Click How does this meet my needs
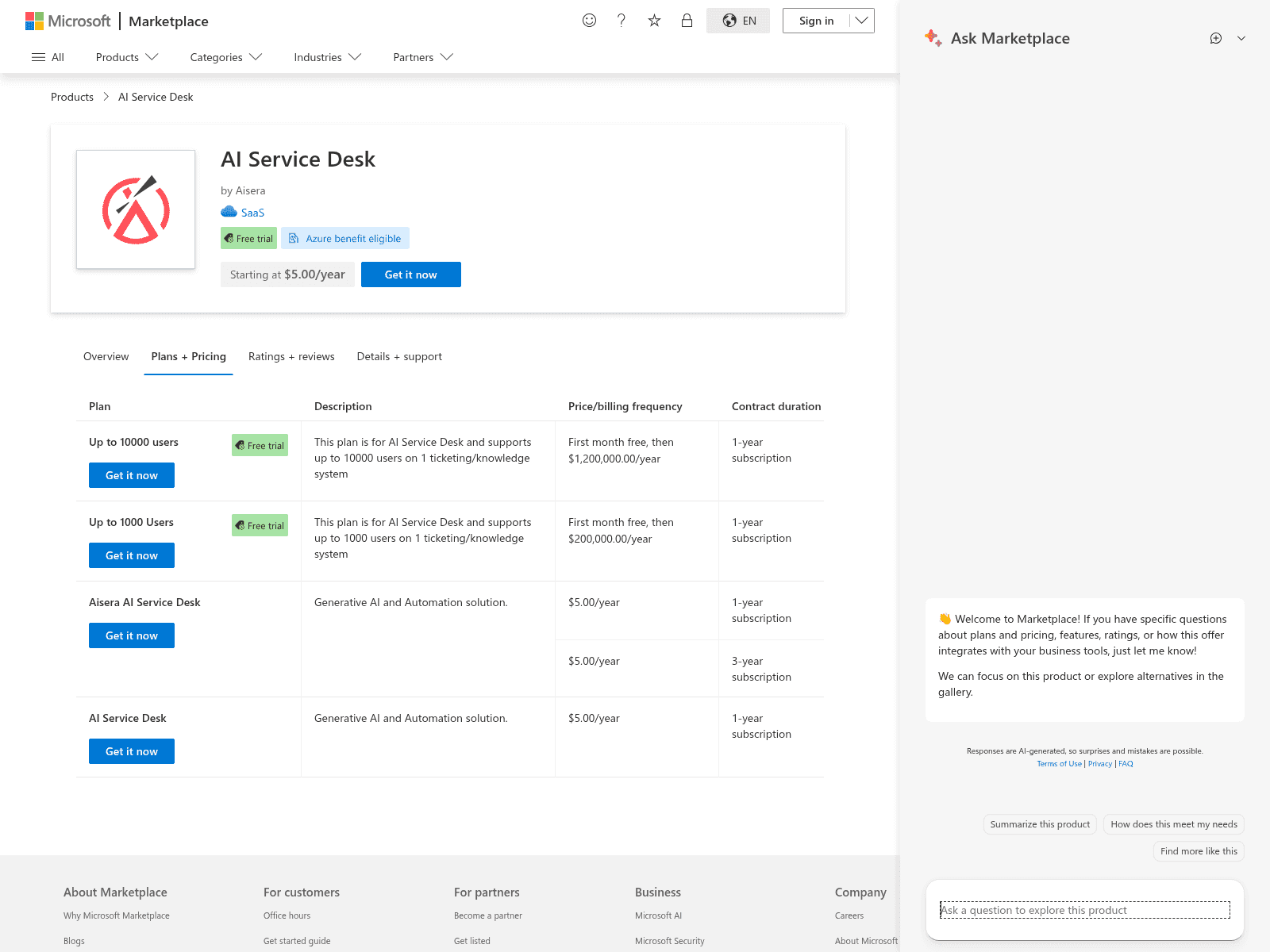 coord(1174,824)
